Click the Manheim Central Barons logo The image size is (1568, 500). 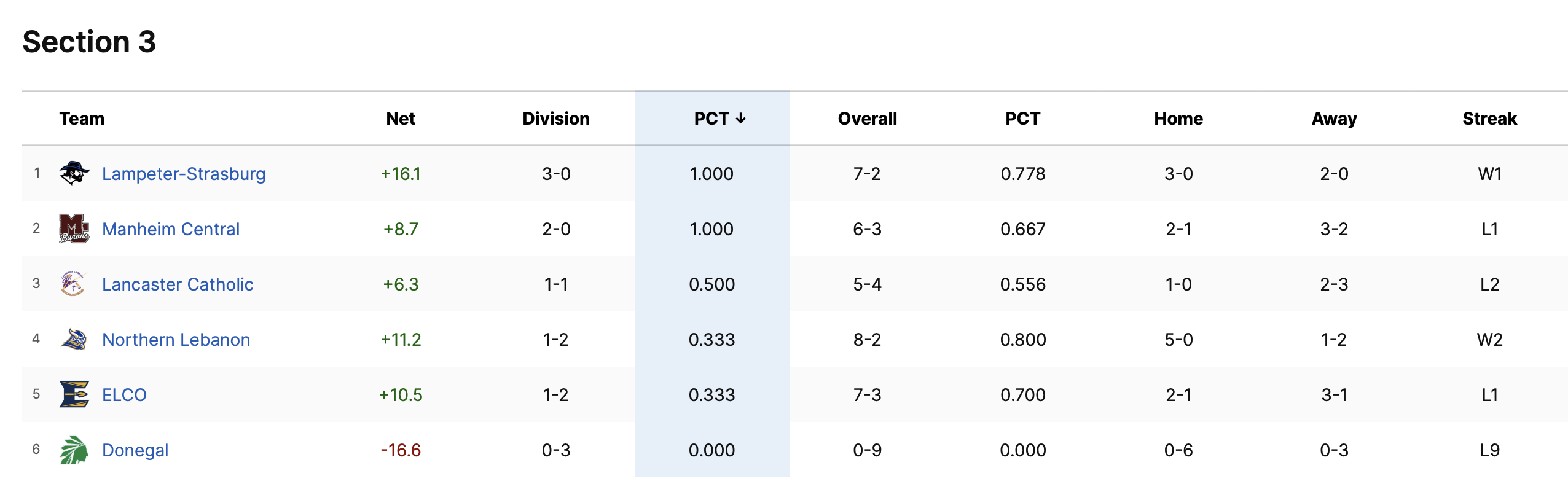pyautogui.click(x=74, y=229)
